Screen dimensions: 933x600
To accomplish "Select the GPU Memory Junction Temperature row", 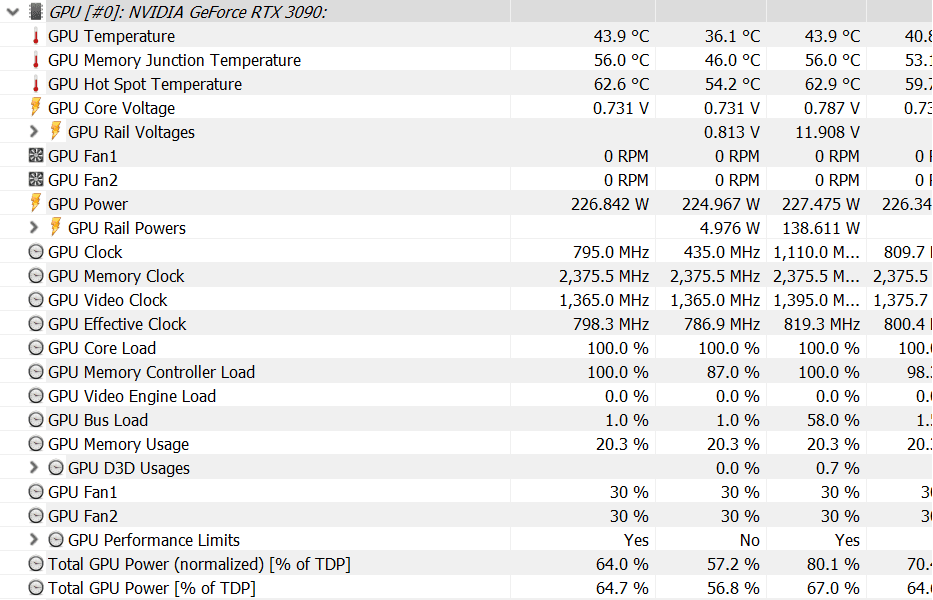I will pos(174,60).
